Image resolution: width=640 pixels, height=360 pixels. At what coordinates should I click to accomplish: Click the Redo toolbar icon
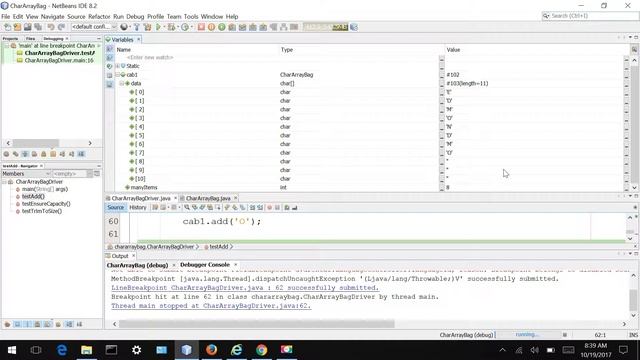[x=61, y=27]
